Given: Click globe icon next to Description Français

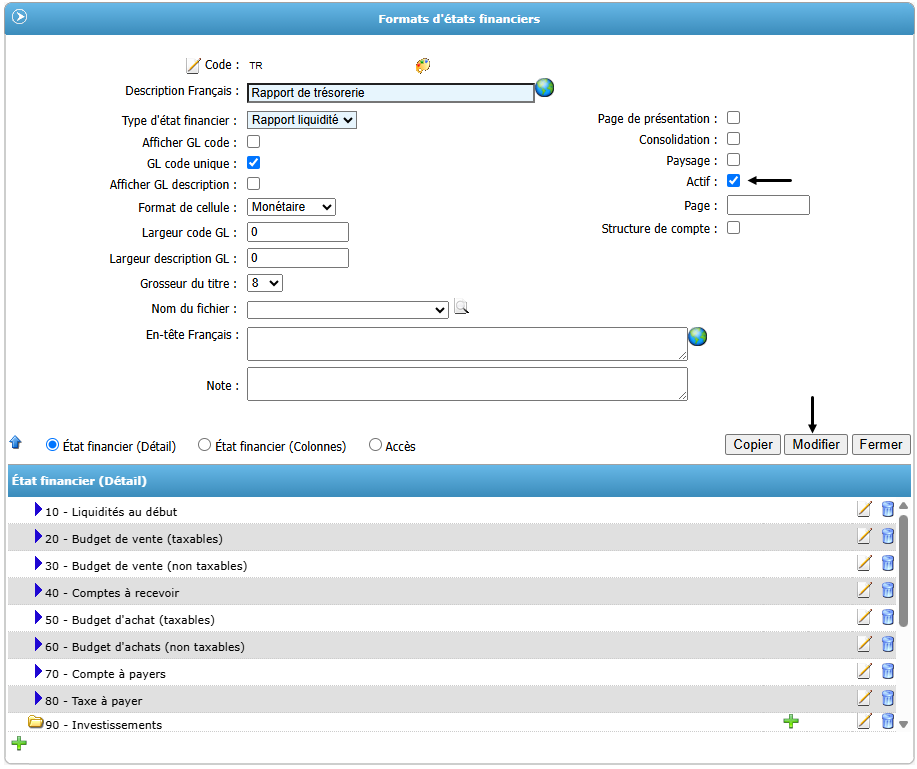Looking at the screenshot, I should point(544,88).
